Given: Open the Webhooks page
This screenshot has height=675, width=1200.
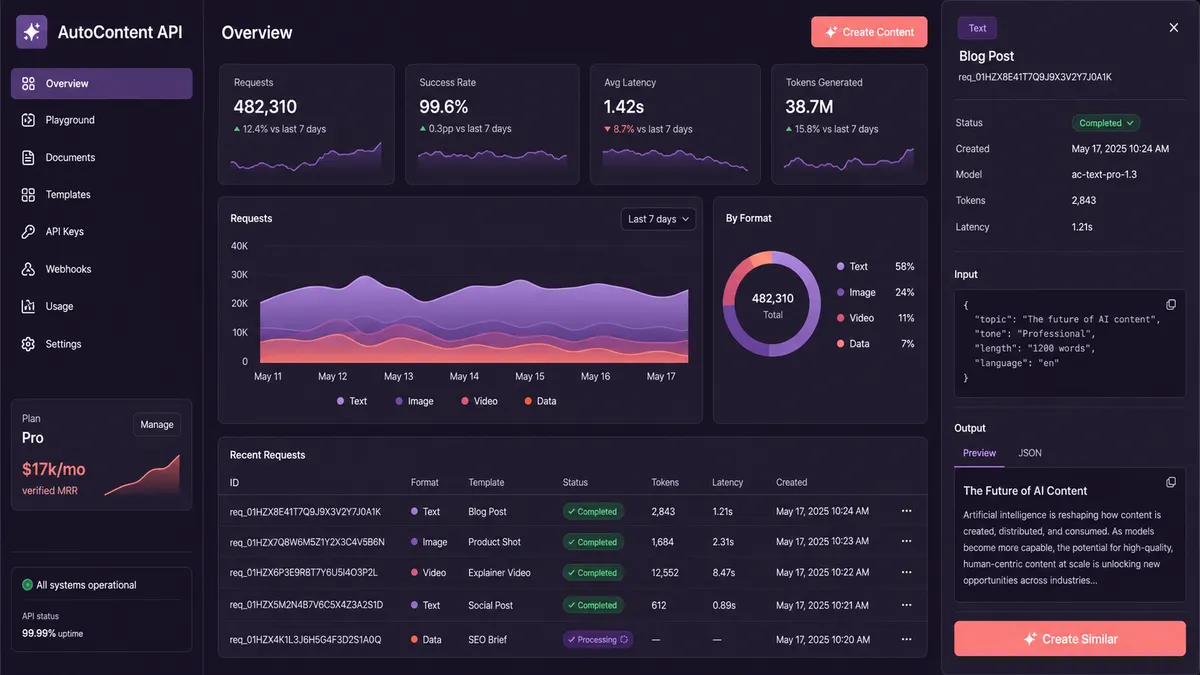Looking at the screenshot, I should click(x=101, y=270).
